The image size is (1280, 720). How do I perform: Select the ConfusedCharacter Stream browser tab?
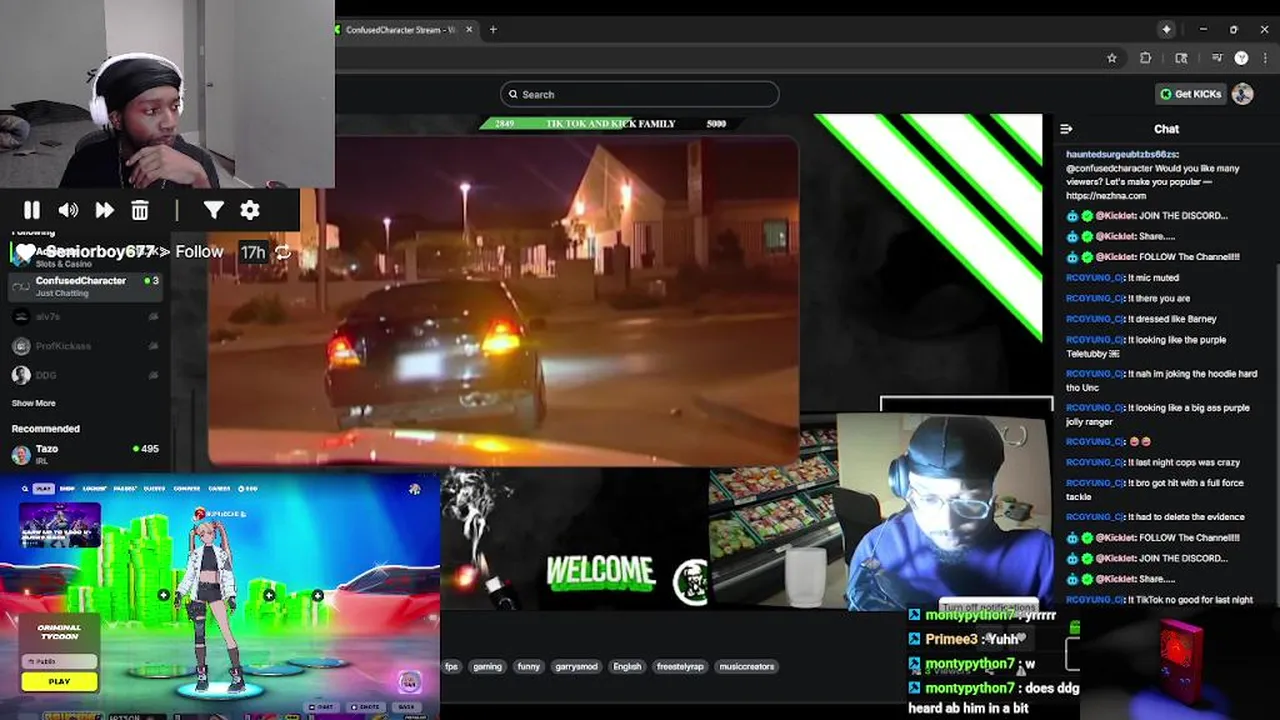pos(405,30)
